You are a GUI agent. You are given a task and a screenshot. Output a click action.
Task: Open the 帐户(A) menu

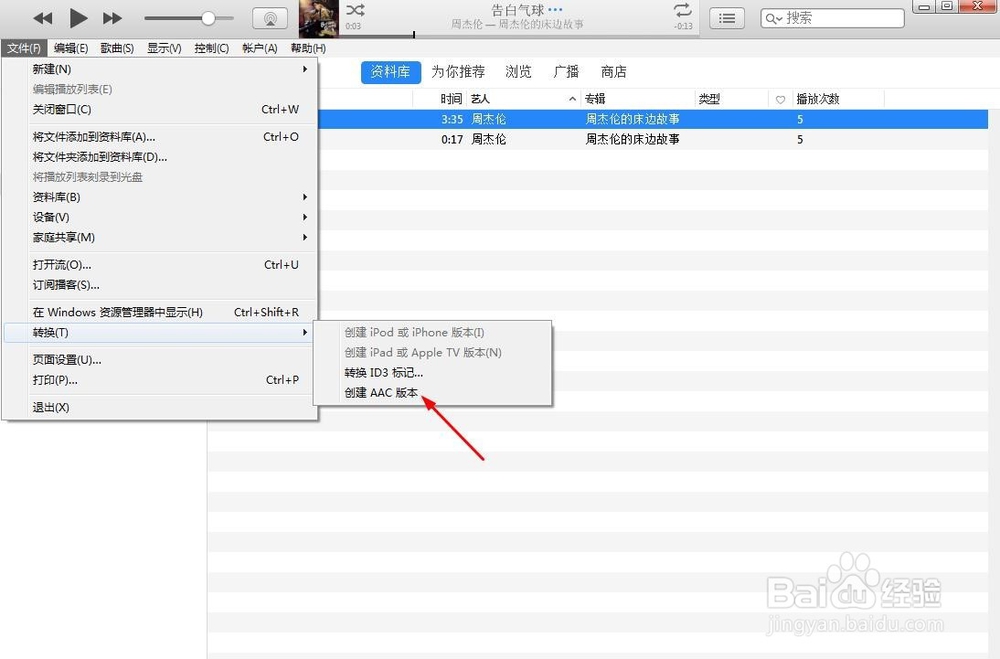click(260, 48)
